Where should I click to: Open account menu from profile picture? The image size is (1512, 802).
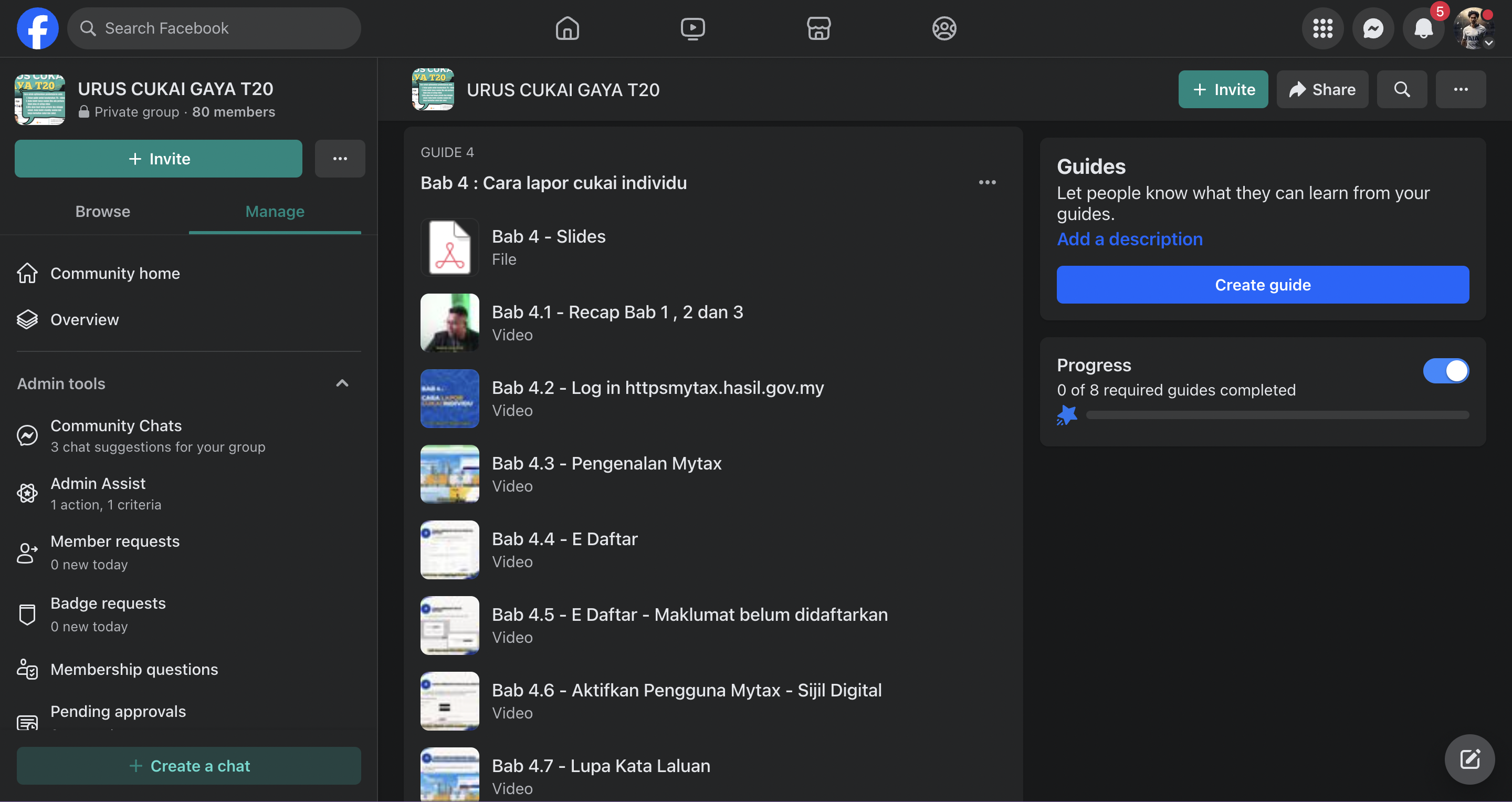click(1473, 28)
